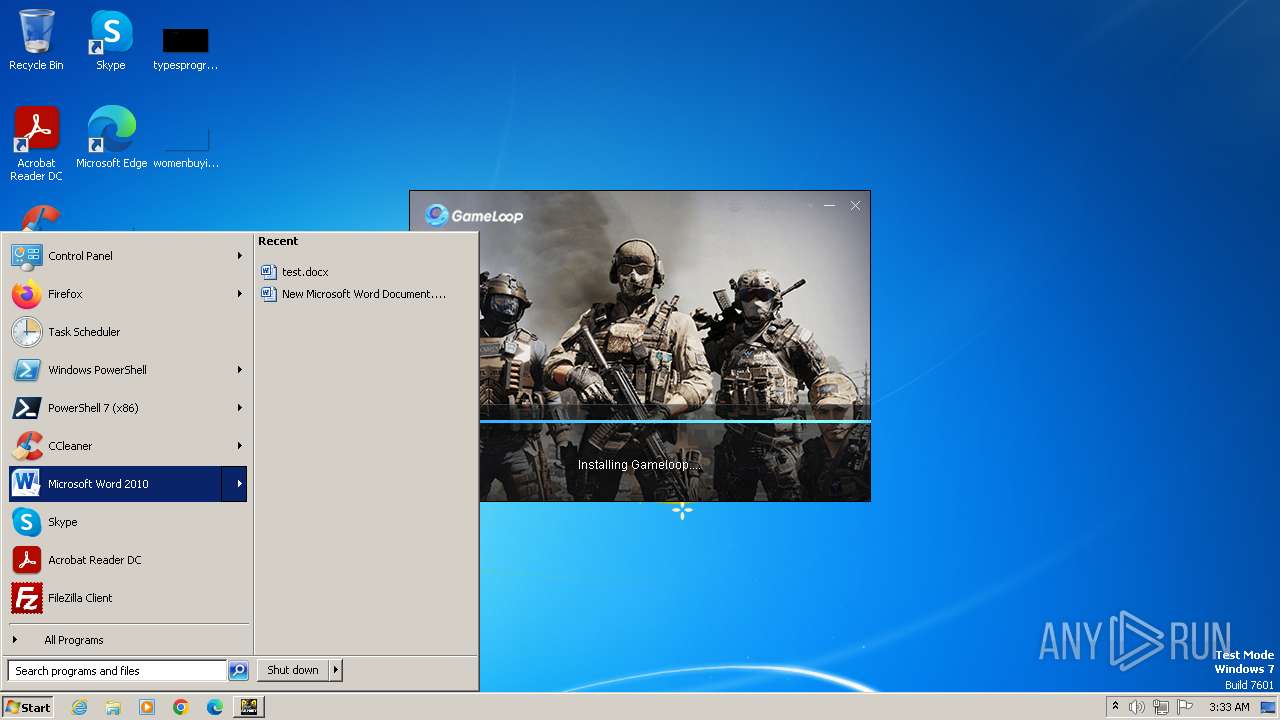
Task: Open Windows Media Player taskbar icon
Action: tap(147, 707)
